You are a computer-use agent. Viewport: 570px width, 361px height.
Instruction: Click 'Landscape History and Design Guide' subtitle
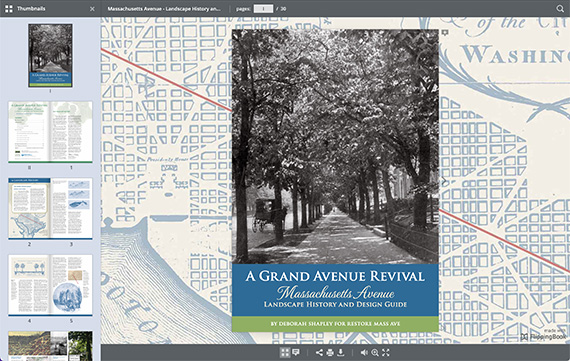pos(335,304)
